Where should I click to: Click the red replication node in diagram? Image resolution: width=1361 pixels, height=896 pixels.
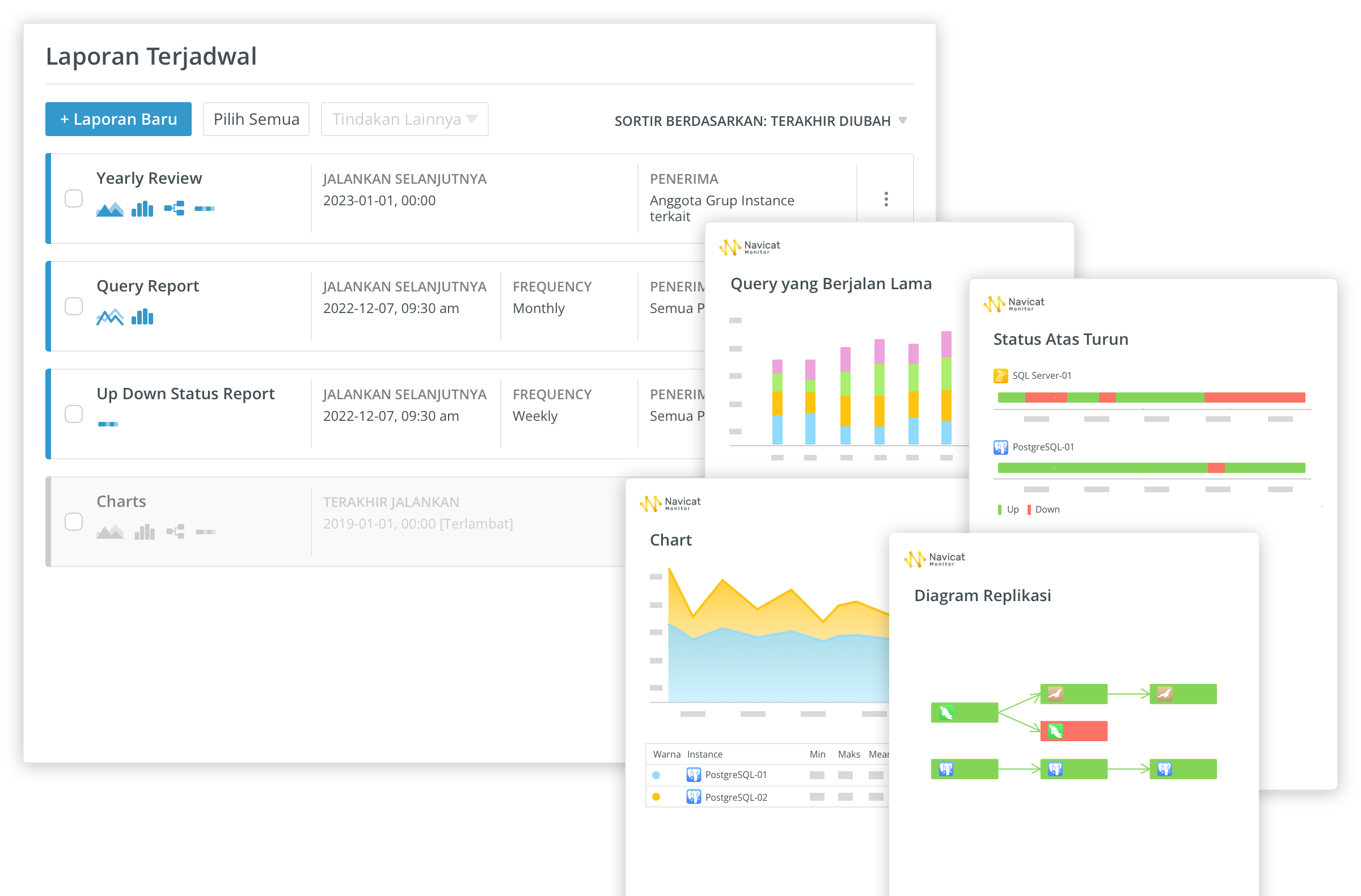1073,731
